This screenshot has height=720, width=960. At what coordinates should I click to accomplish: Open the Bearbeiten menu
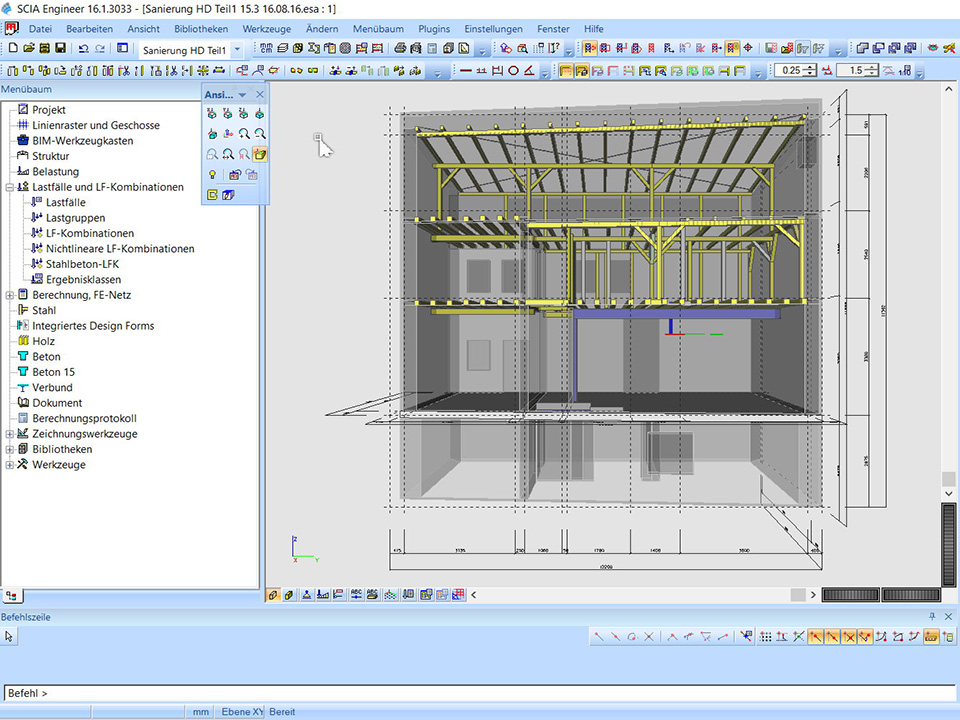[89, 29]
